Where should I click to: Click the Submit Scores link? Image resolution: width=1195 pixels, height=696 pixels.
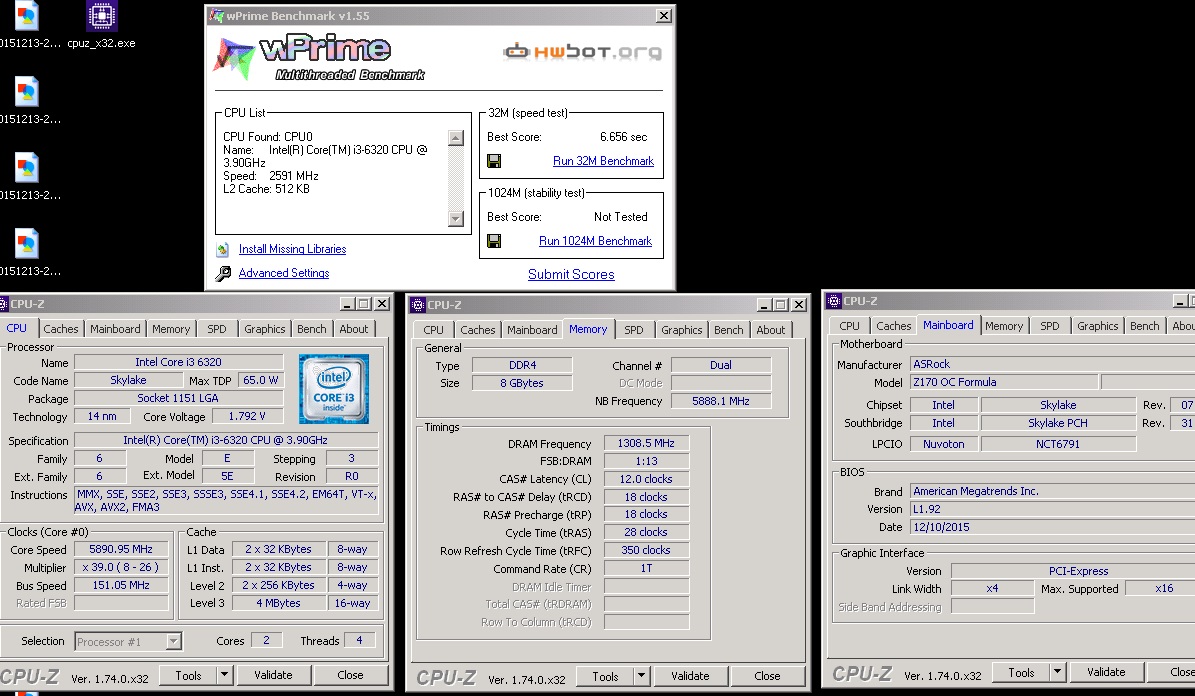pos(571,274)
